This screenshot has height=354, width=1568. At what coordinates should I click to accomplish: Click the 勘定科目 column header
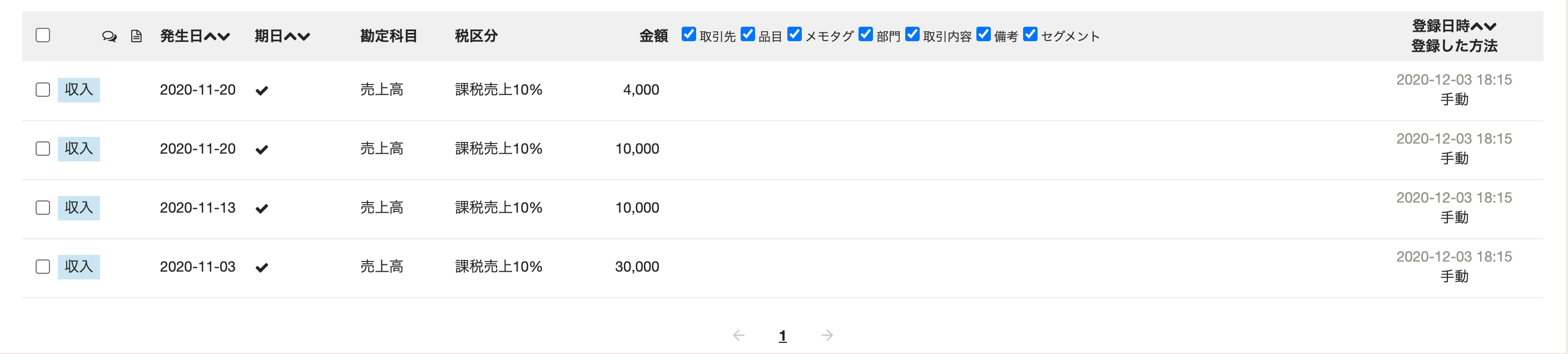point(388,36)
